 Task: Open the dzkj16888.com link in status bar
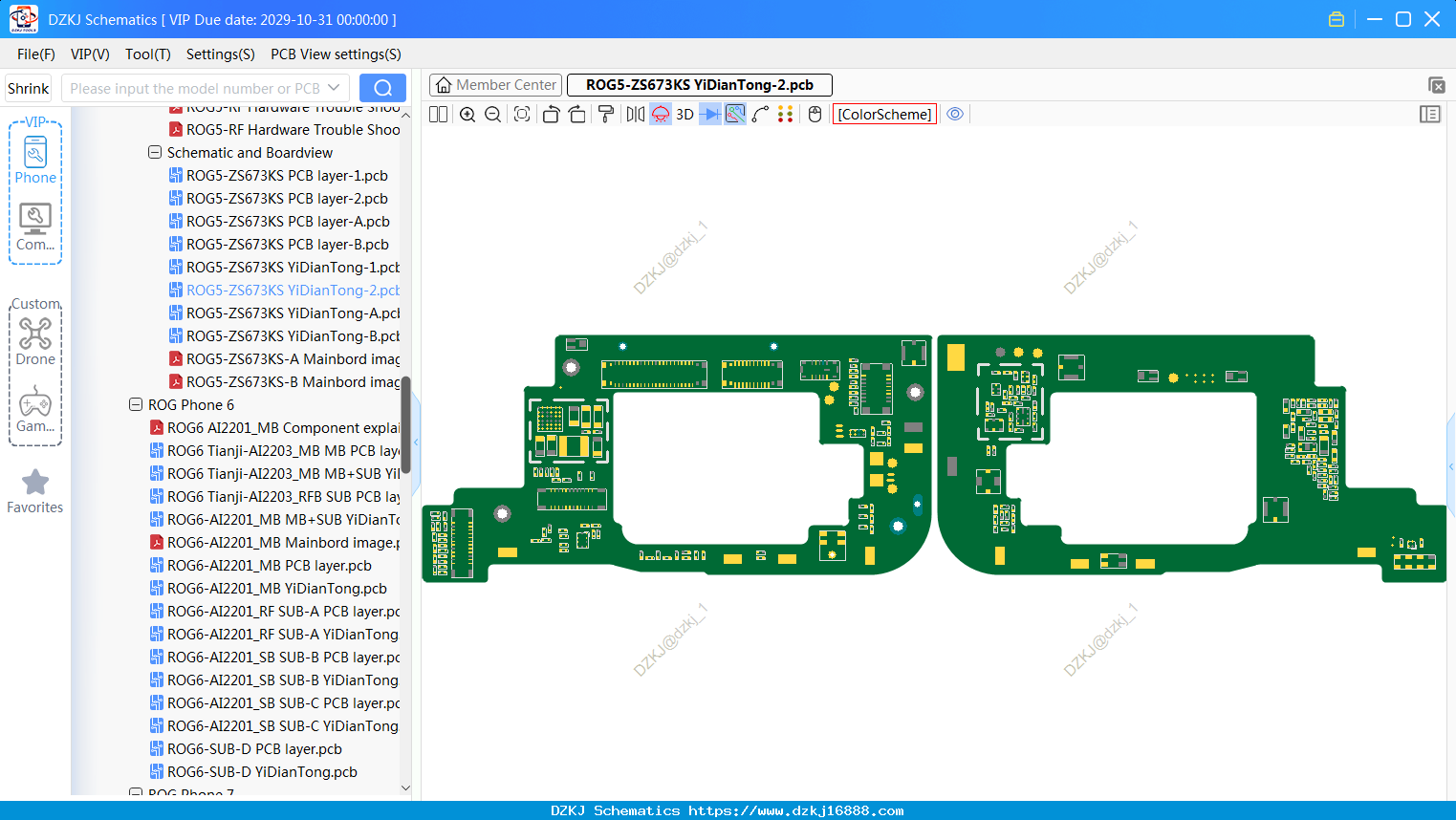click(x=795, y=810)
